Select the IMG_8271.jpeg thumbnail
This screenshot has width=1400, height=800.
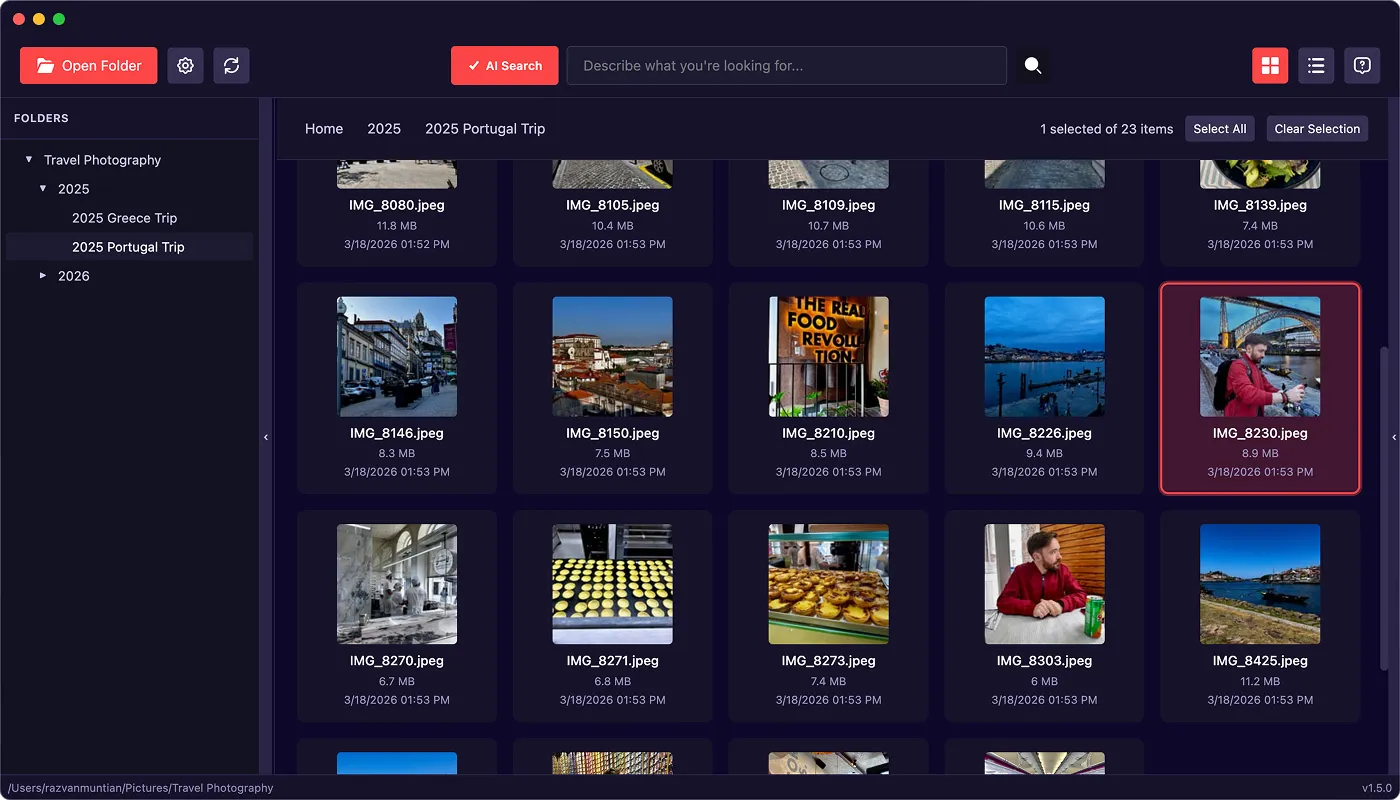(x=613, y=584)
